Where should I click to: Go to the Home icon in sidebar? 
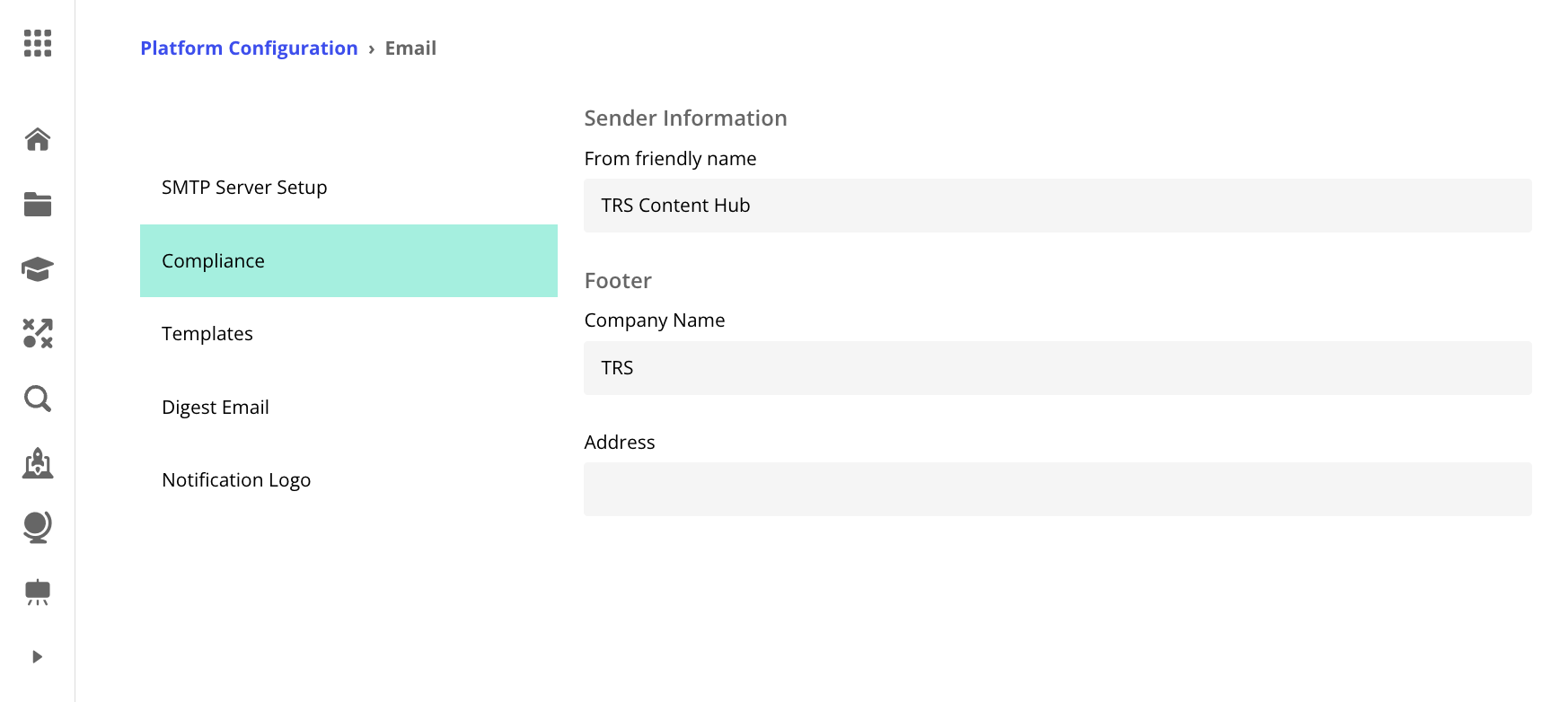pyautogui.click(x=38, y=139)
